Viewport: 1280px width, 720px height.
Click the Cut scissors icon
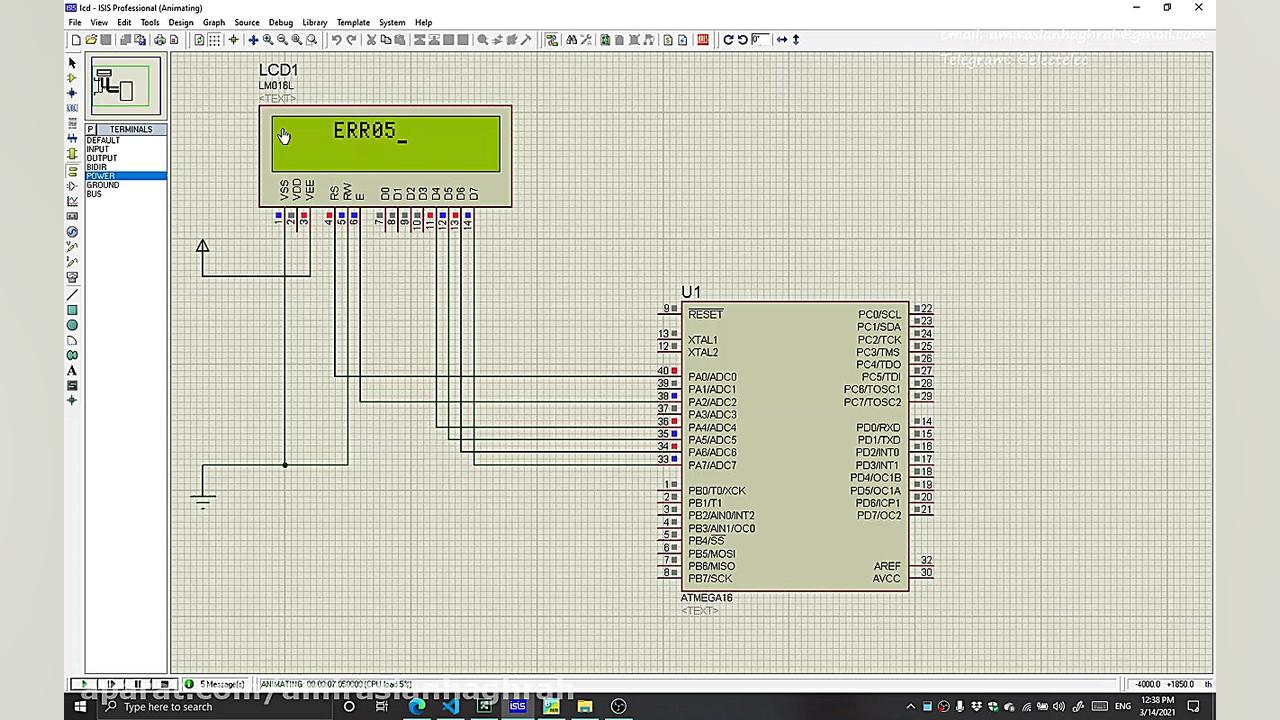(371, 40)
